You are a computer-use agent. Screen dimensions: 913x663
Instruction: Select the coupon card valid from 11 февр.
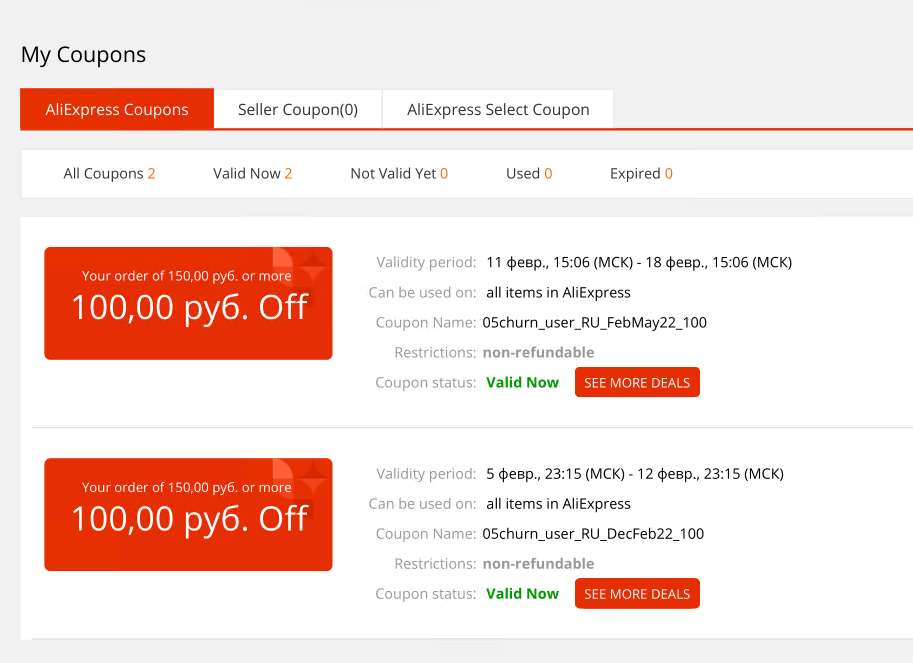(x=188, y=303)
